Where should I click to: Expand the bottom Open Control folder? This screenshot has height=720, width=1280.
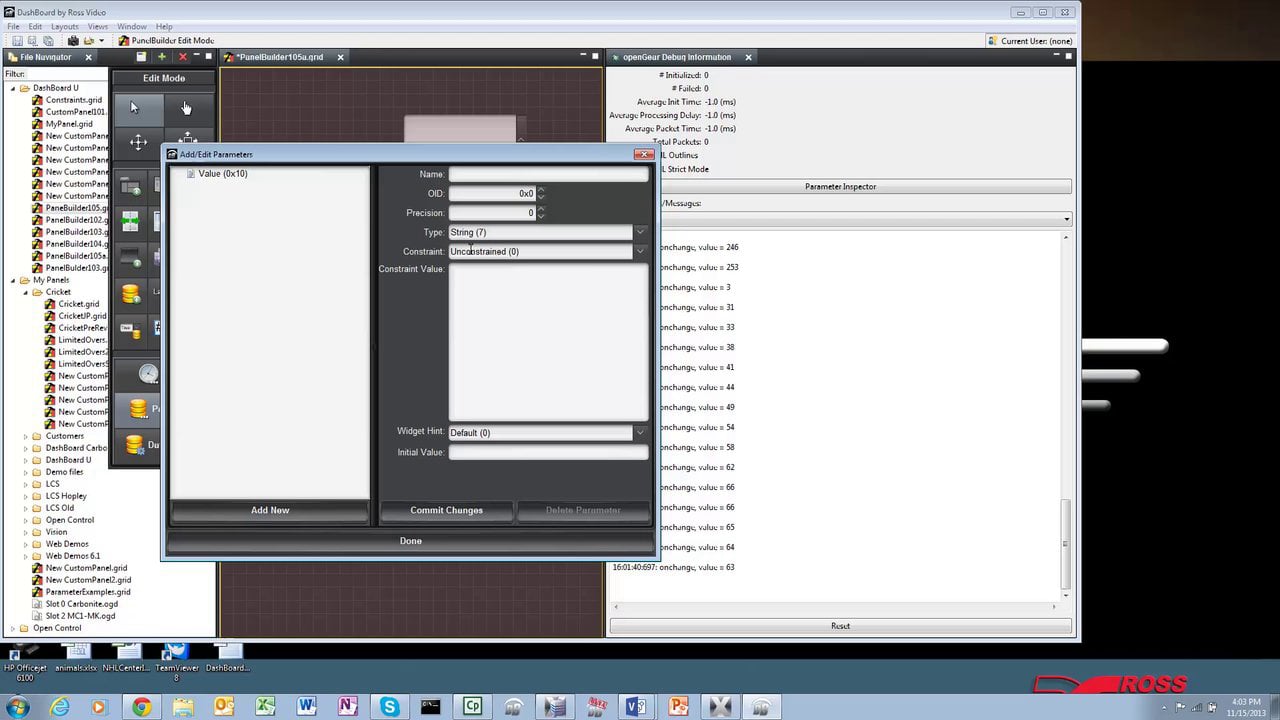coord(13,628)
